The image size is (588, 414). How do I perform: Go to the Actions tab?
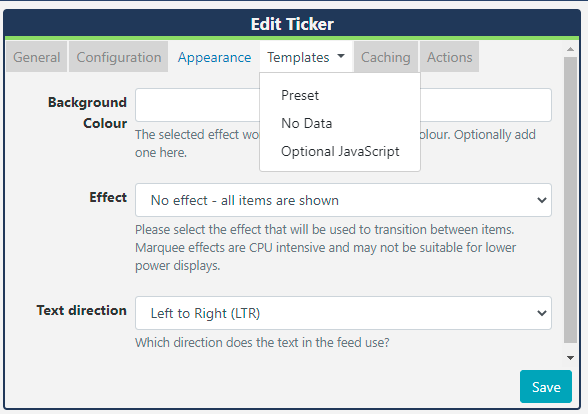click(x=449, y=57)
